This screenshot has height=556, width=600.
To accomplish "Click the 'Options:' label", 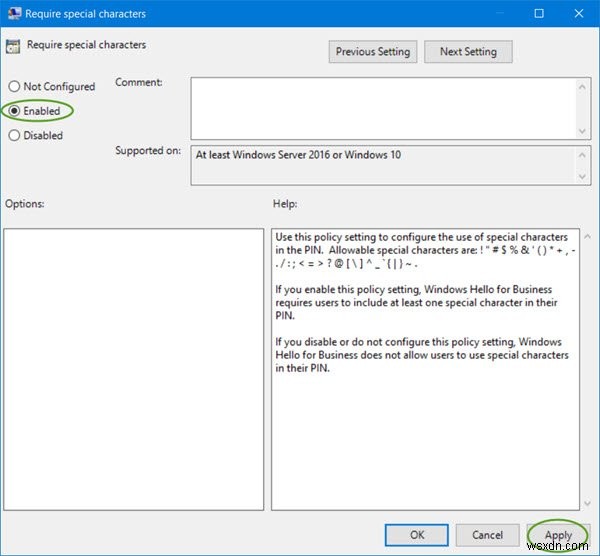I will [24, 204].
